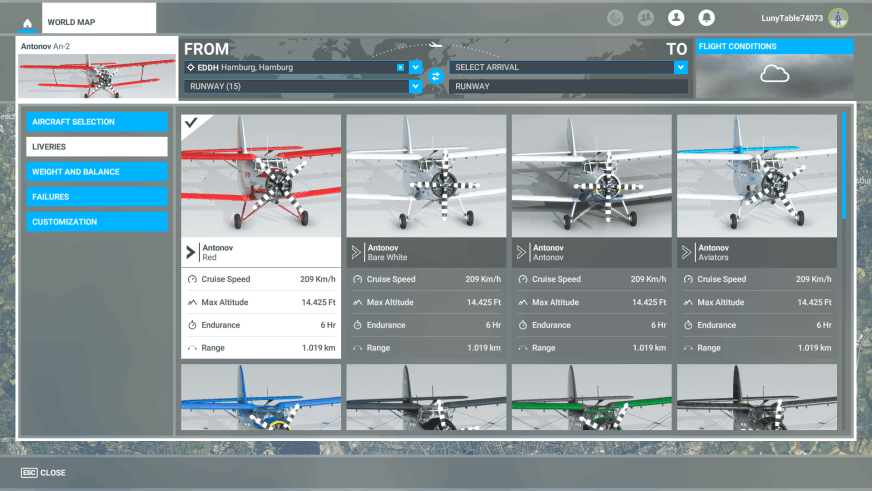The image size is (872, 491).
Task: Select the Failures option
Action: click(x=97, y=197)
